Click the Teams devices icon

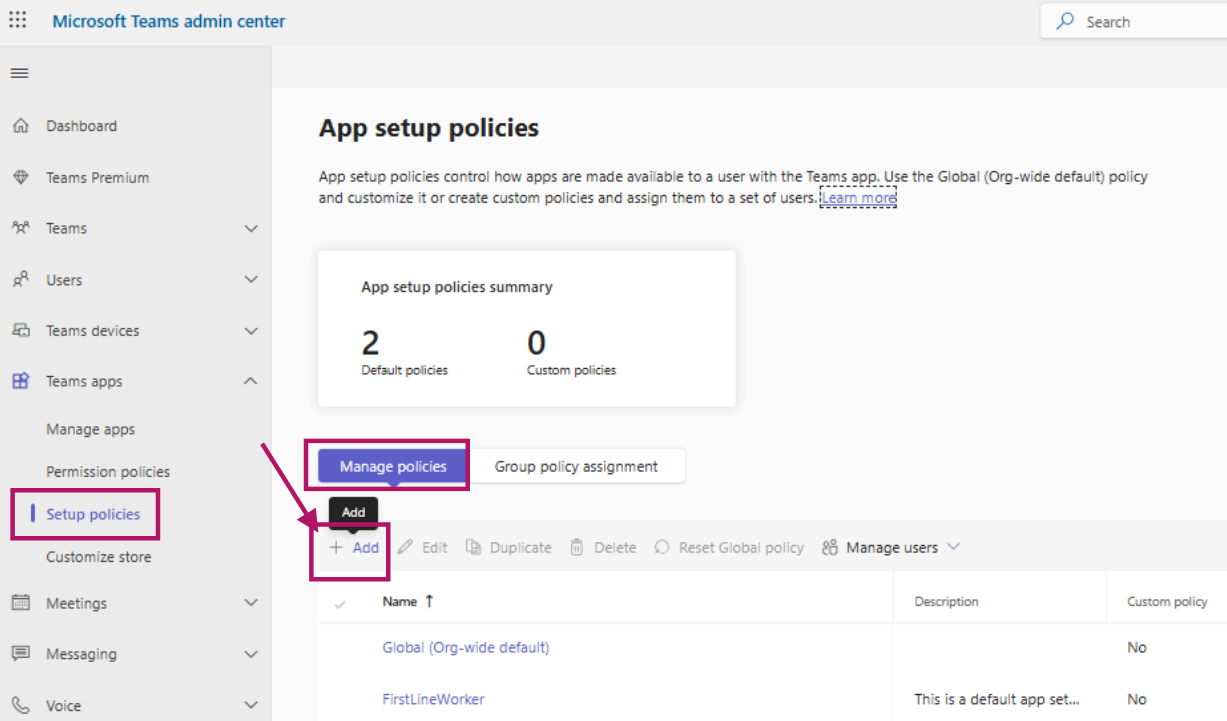(x=20, y=330)
